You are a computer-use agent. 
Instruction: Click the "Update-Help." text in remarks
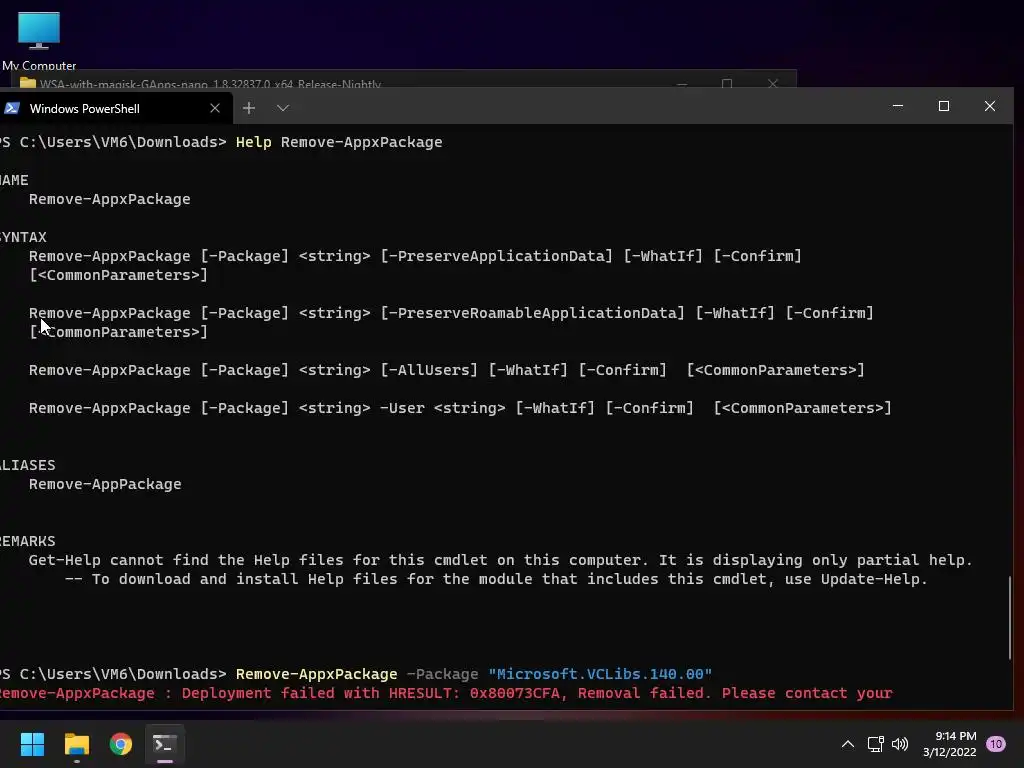tap(874, 579)
